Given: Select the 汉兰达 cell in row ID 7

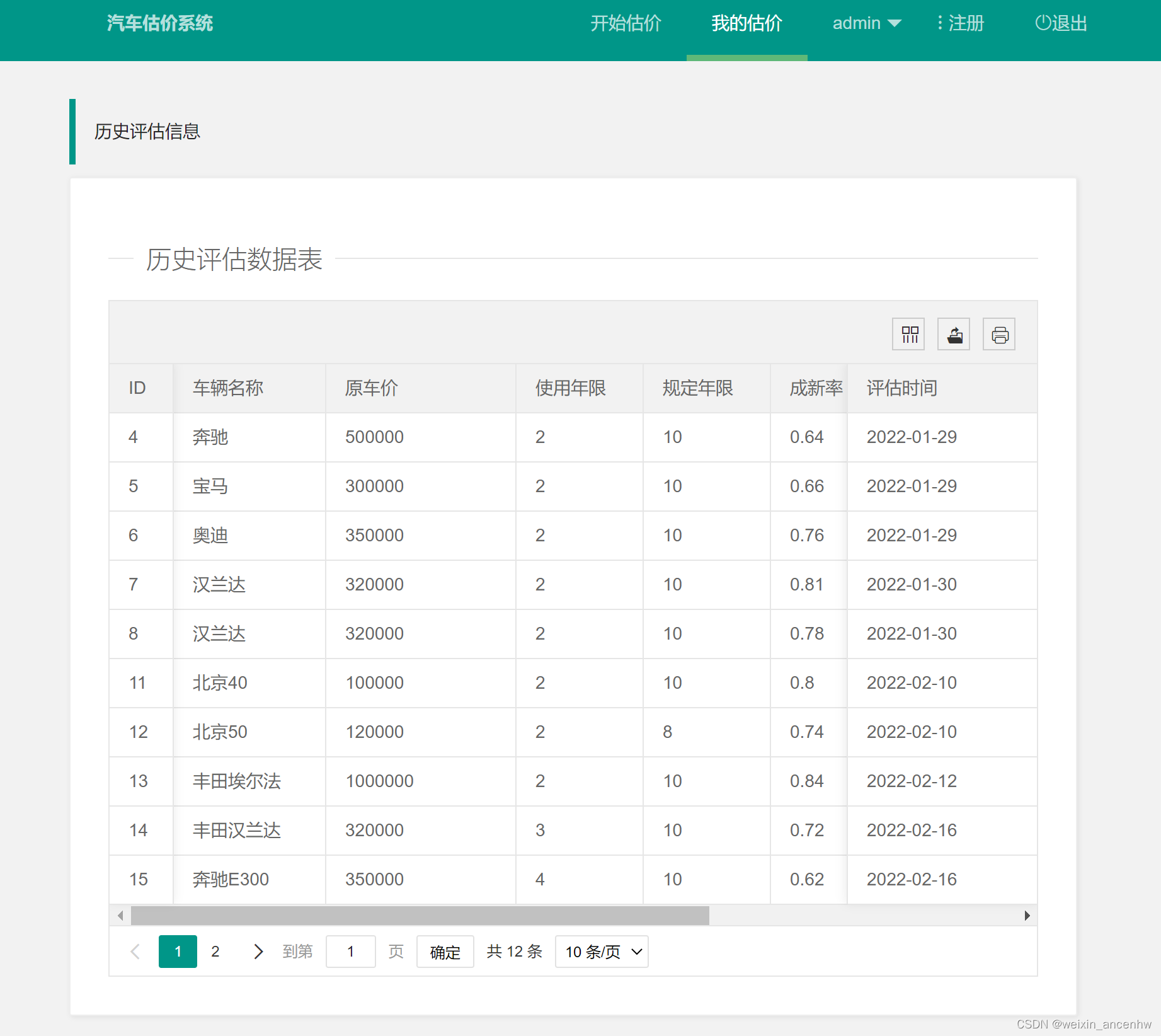Looking at the screenshot, I should 249,585.
